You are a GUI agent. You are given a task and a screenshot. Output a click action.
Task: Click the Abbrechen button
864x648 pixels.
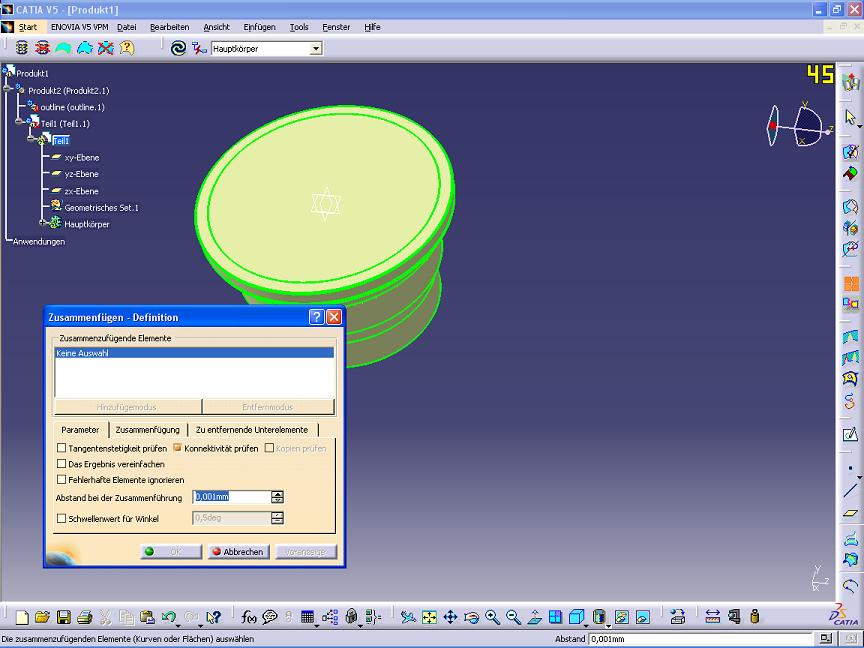(239, 552)
